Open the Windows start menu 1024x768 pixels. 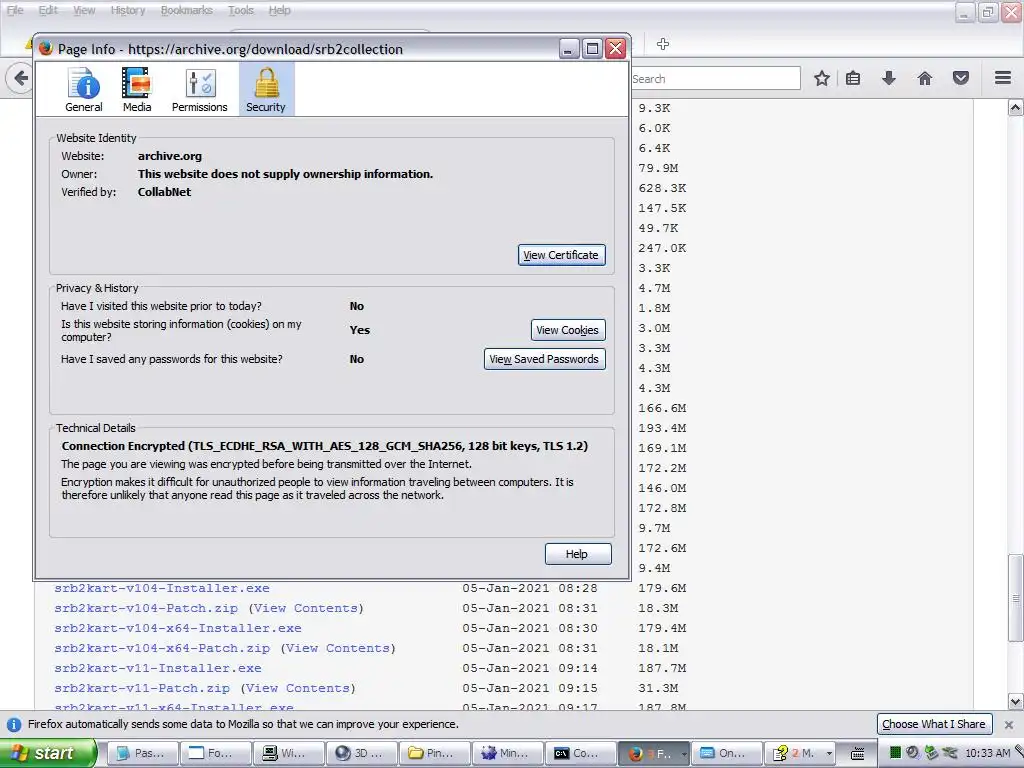[x=48, y=753]
